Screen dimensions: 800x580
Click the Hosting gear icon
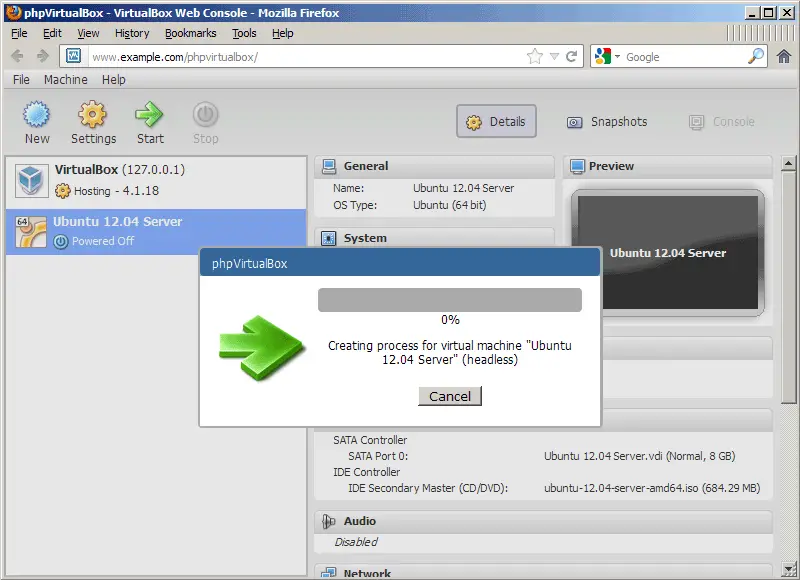tap(62, 191)
